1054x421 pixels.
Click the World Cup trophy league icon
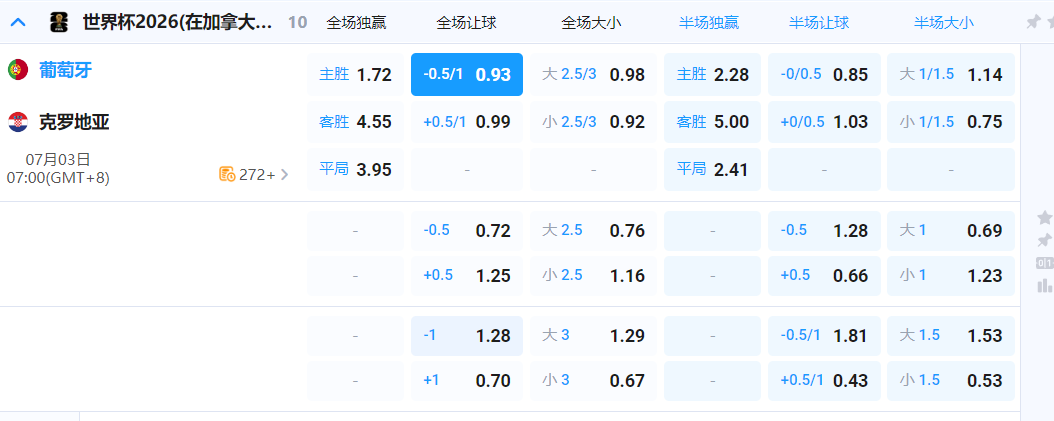point(59,22)
